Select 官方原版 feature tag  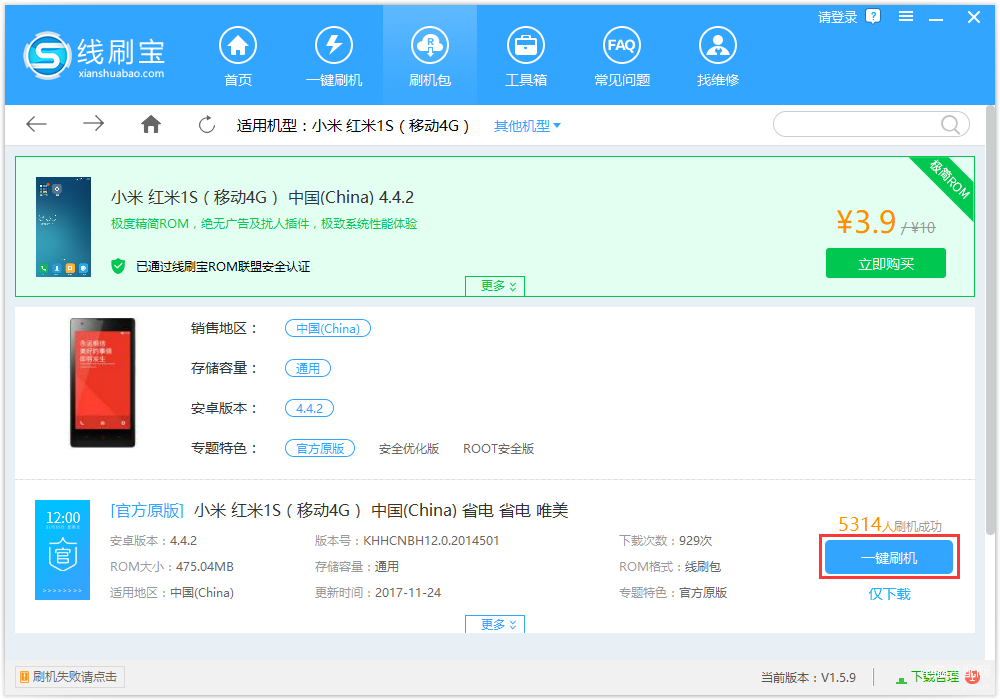(x=320, y=448)
